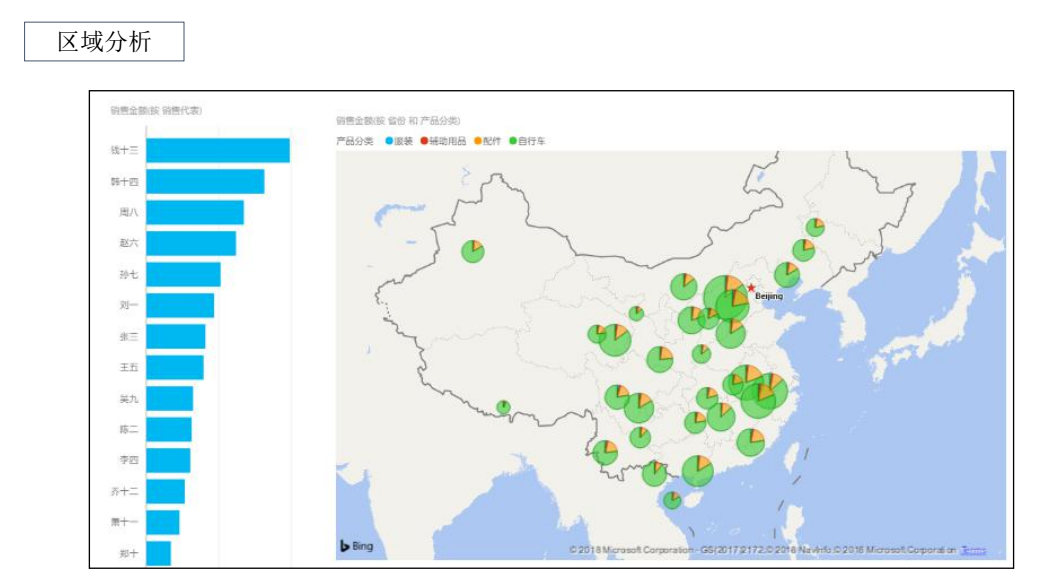
Task: Select the bar for 李四
Action: click(x=168, y=460)
